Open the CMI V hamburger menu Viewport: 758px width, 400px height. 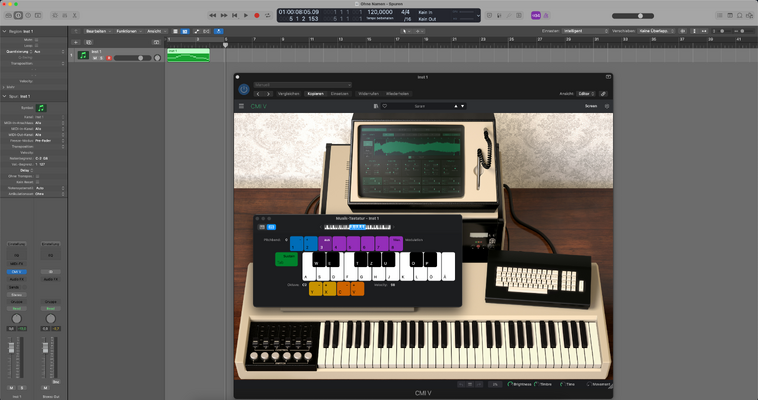(x=241, y=106)
